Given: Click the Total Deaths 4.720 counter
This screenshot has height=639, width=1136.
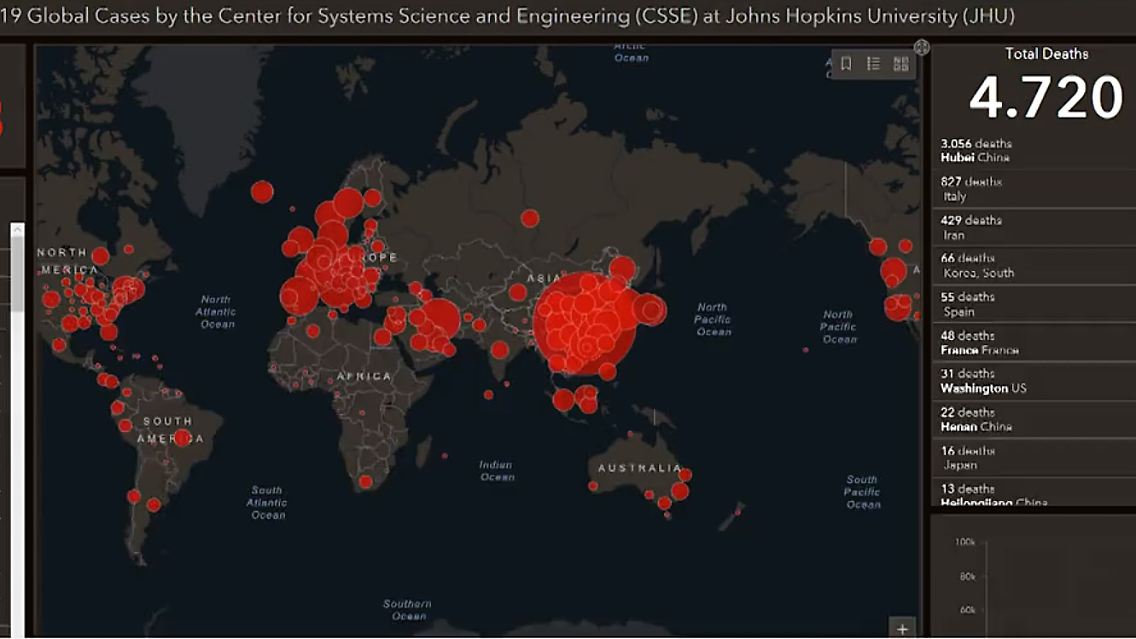Looking at the screenshot, I should coord(1046,97).
